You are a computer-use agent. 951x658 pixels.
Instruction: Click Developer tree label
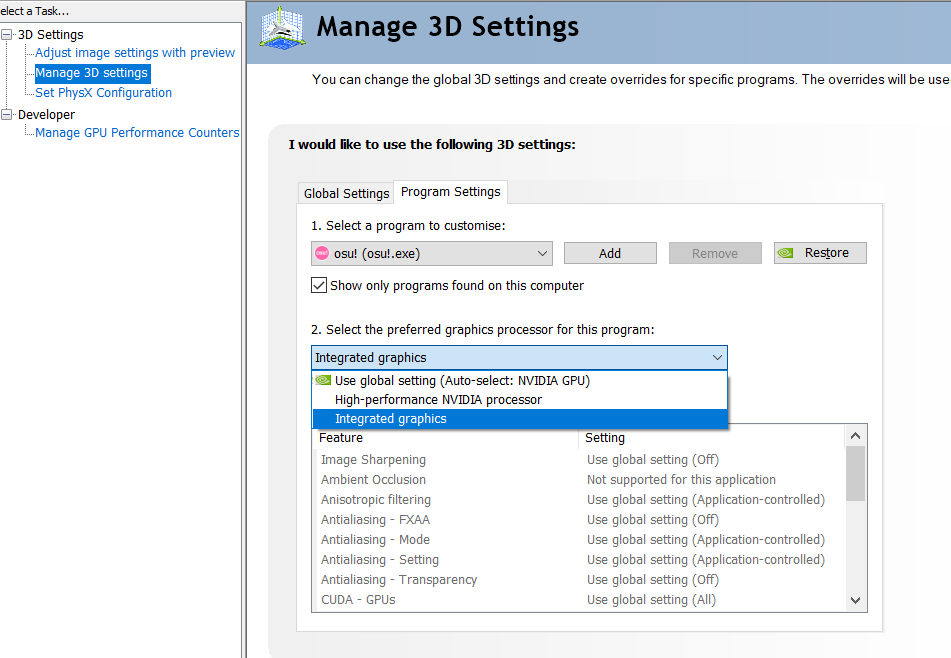pyautogui.click(x=47, y=115)
